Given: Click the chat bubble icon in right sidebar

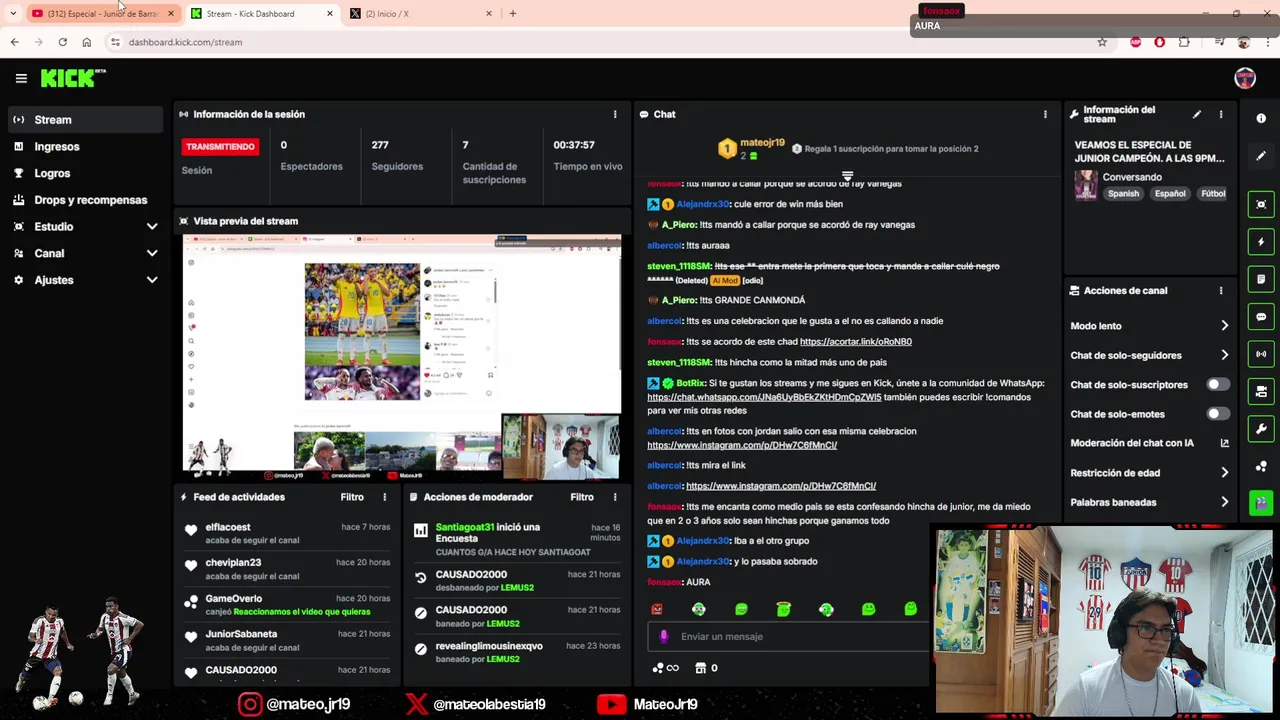Looking at the screenshot, I should (1261, 317).
